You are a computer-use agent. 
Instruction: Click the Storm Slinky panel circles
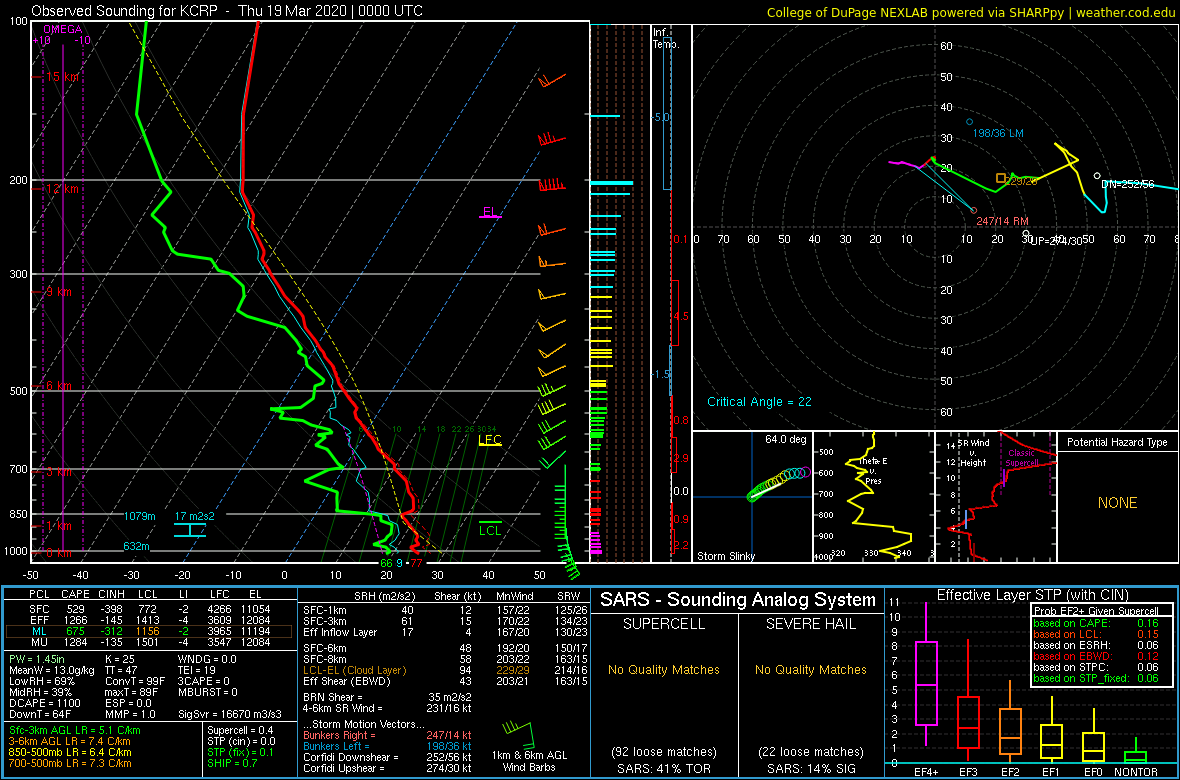click(778, 484)
